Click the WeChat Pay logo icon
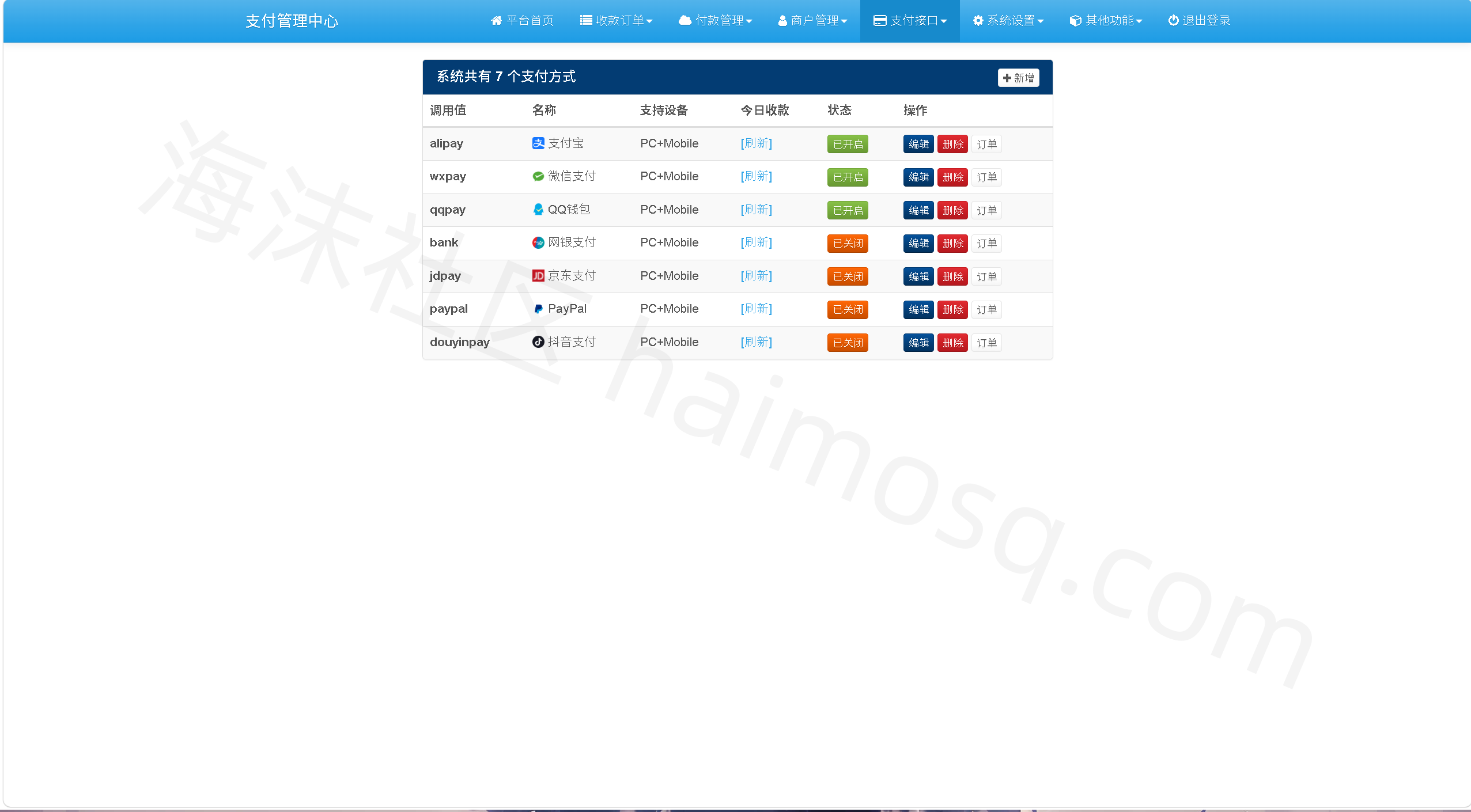Viewport: 1471px width, 812px height. (x=538, y=176)
